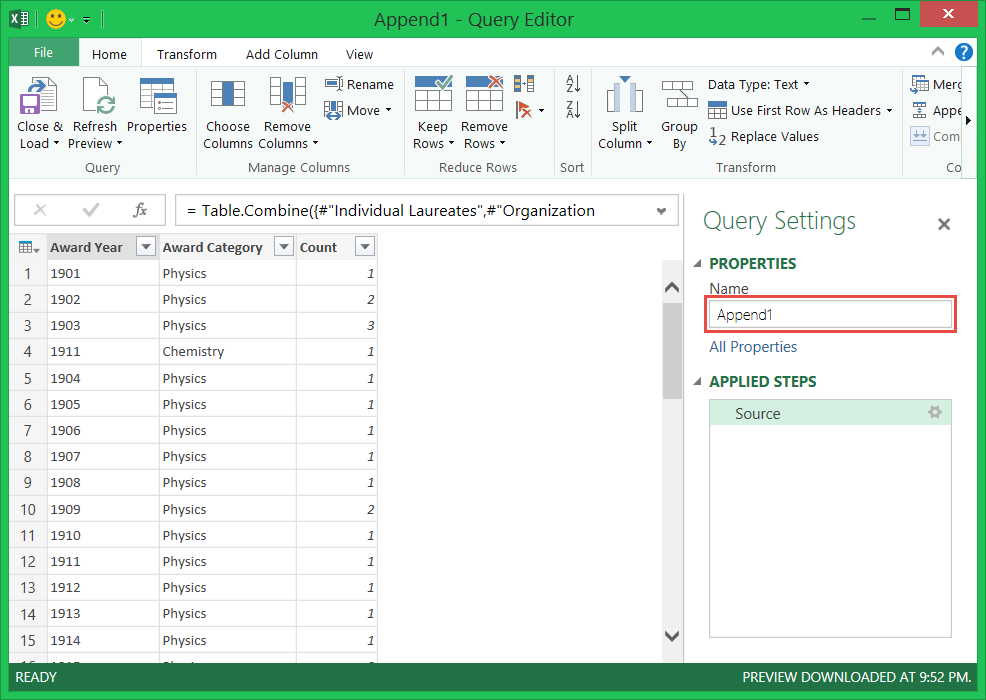Click the All Properties link

[x=753, y=347]
